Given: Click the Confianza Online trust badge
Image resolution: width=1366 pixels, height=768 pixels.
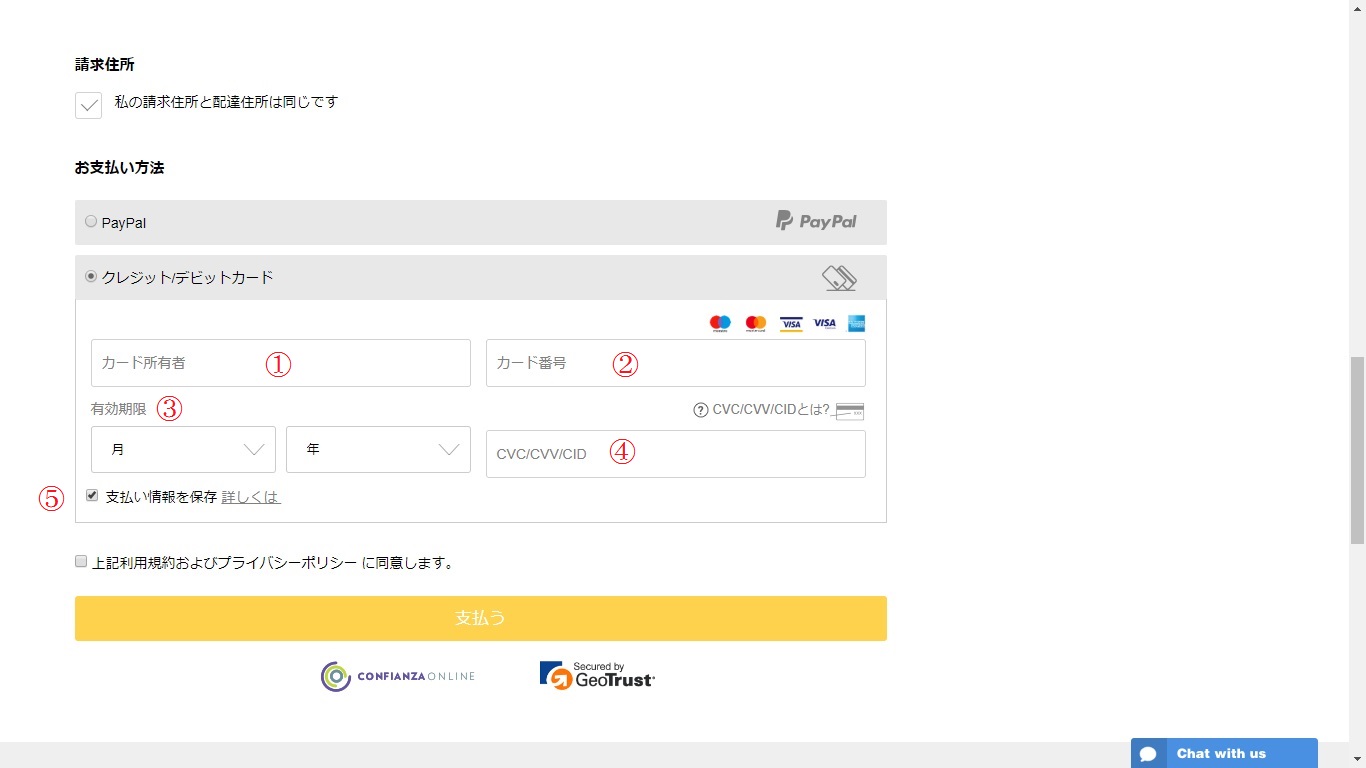Looking at the screenshot, I should pyautogui.click(x=398, y=676).
